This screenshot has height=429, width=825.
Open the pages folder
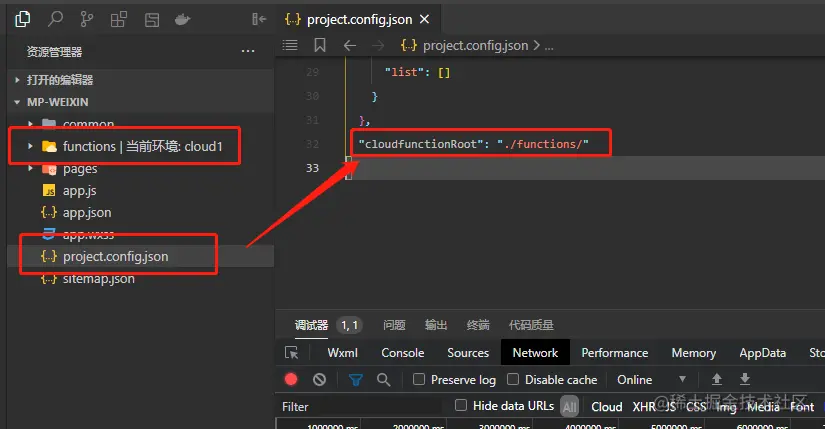[80, 168]
